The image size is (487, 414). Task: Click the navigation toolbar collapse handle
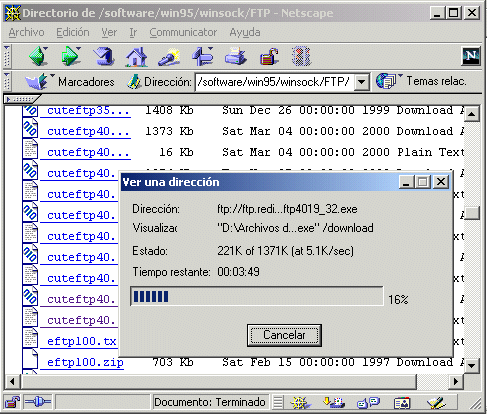point(7,56)
